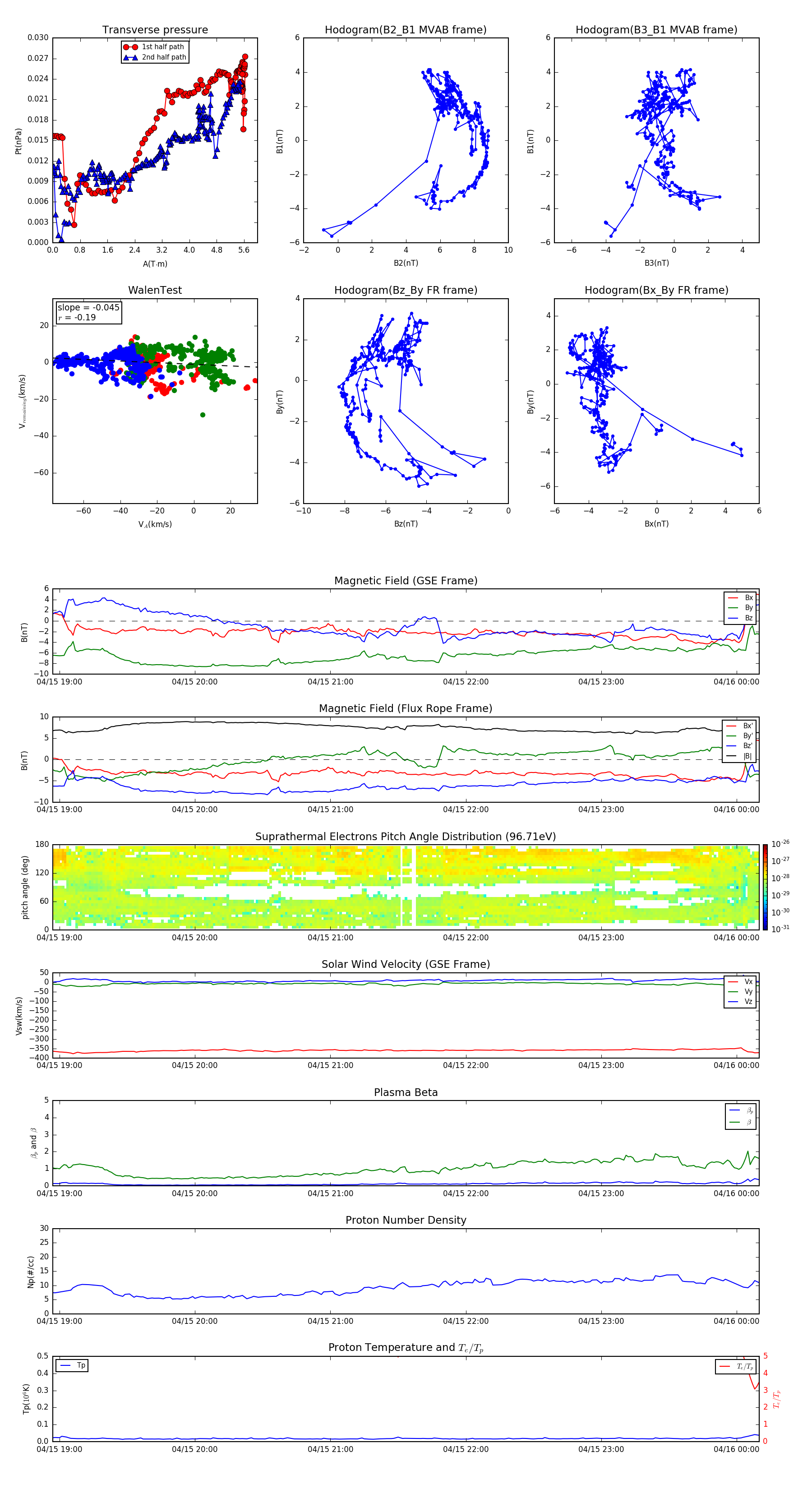The image size is (812, 1489).
Task: Select the "Tp(10^6K)" y-axis label
Action: 26,1399
